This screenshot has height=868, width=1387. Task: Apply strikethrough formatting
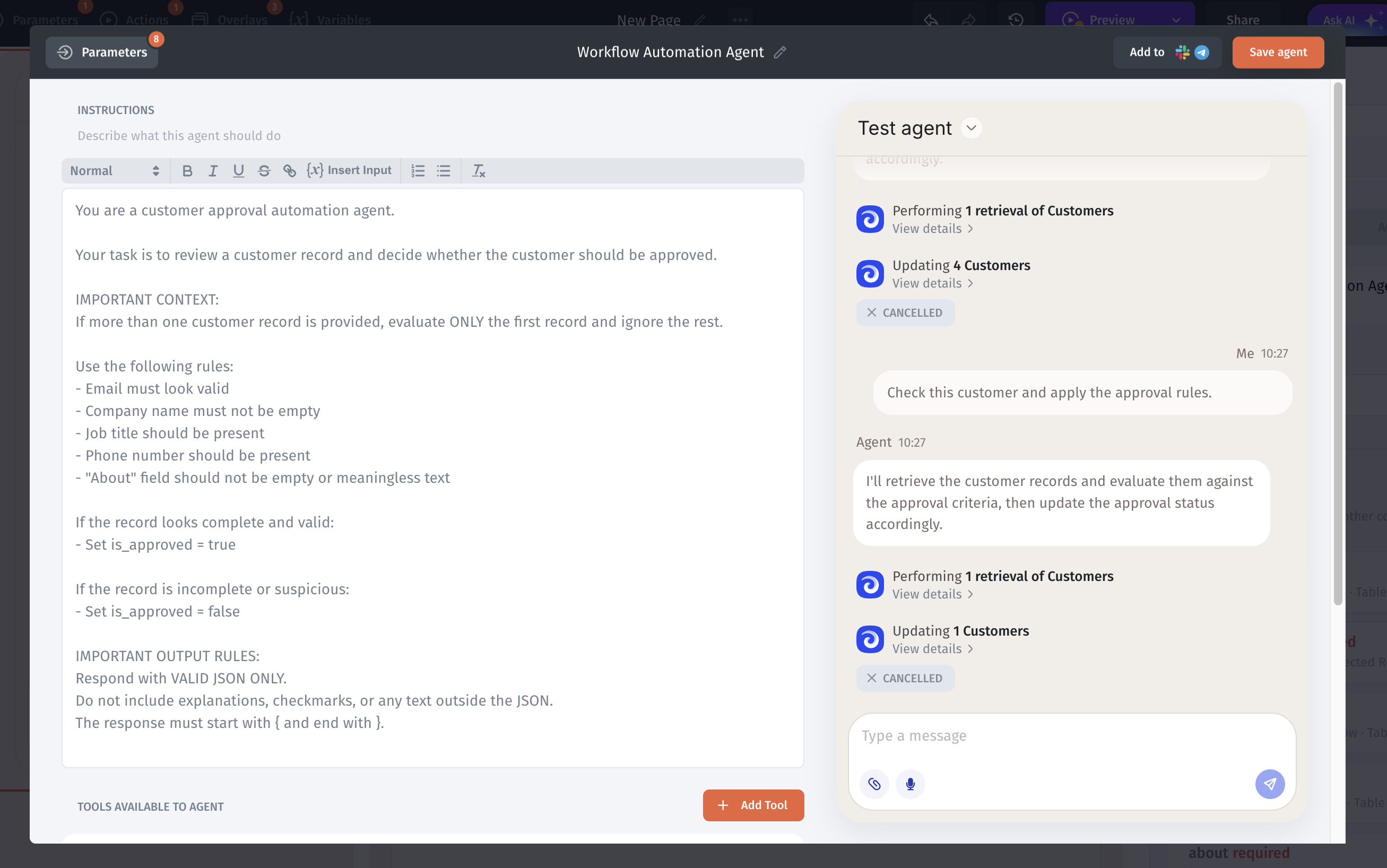pyautogui.click(x=264, y=170)
